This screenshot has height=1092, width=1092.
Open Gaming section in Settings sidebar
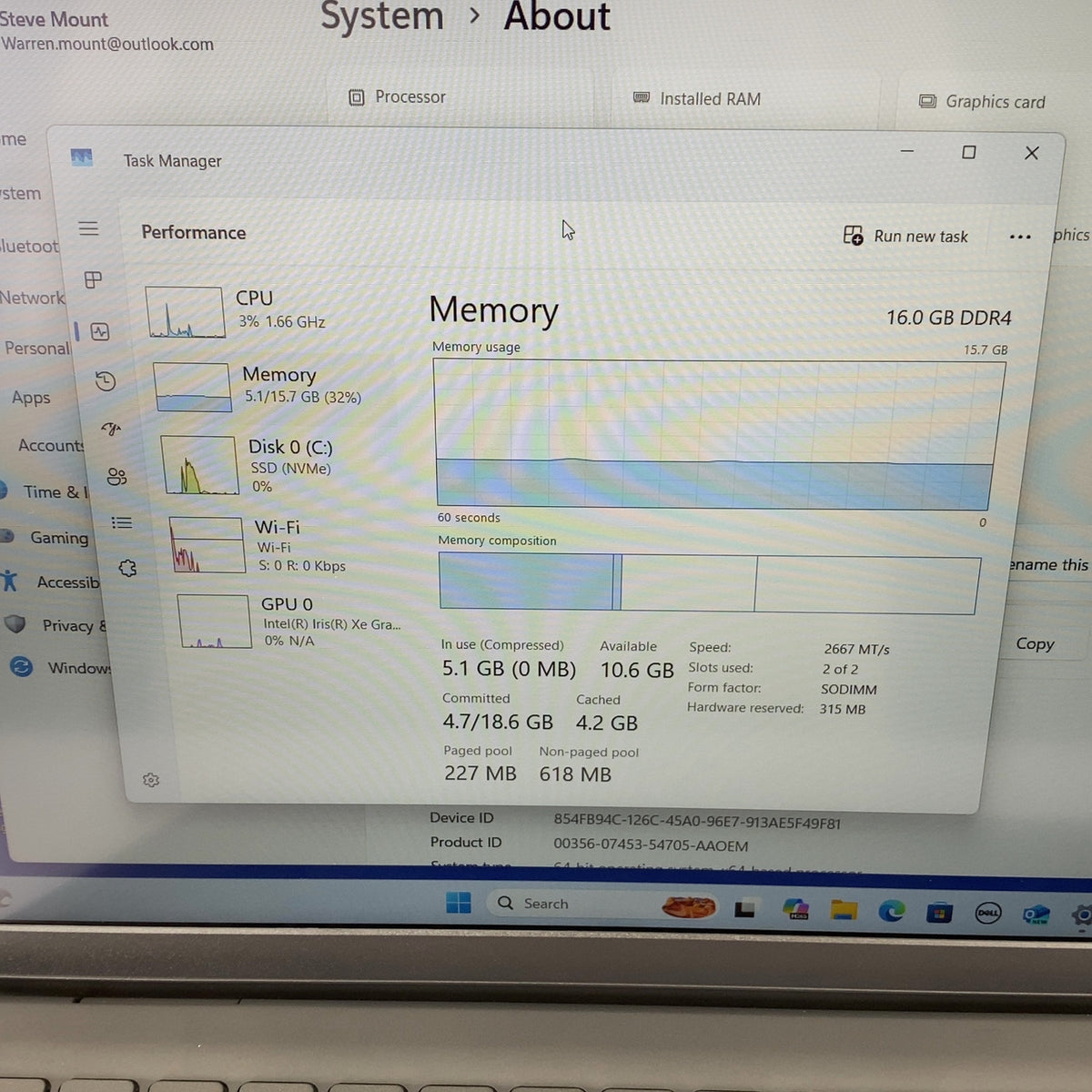45,537
